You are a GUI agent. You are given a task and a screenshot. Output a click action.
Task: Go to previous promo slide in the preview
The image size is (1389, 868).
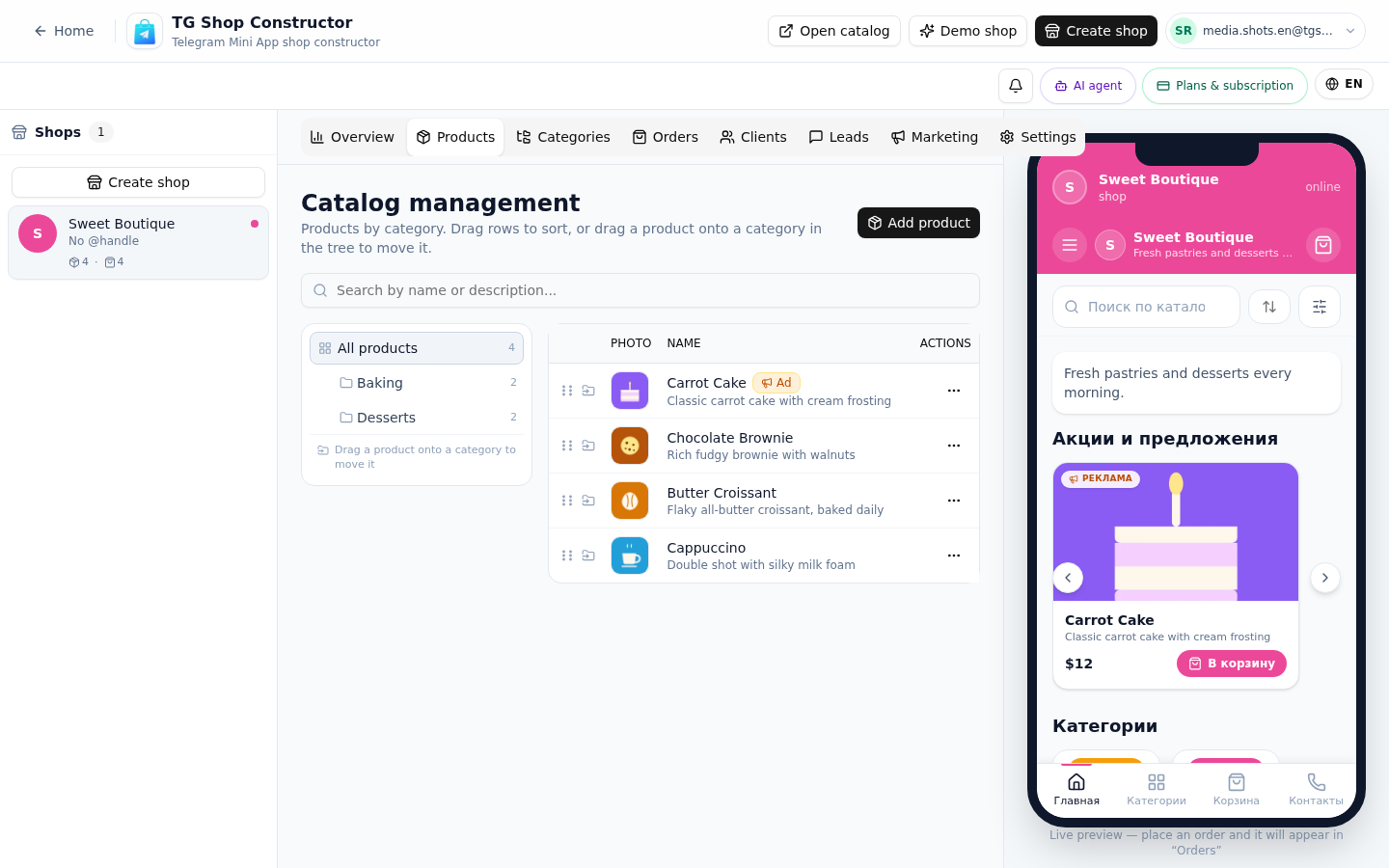point(1068,578)
